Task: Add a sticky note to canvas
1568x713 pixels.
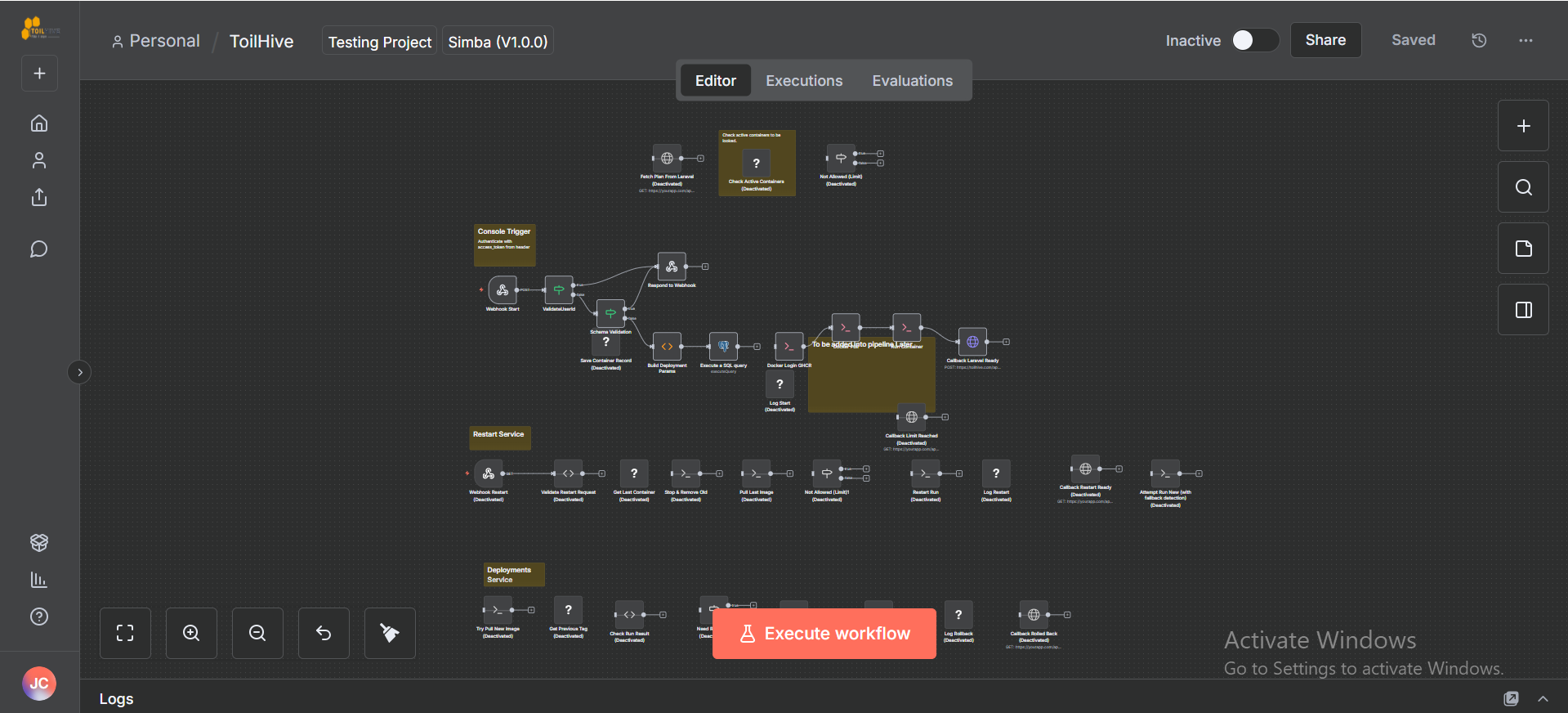Action: click(1523, 249)
